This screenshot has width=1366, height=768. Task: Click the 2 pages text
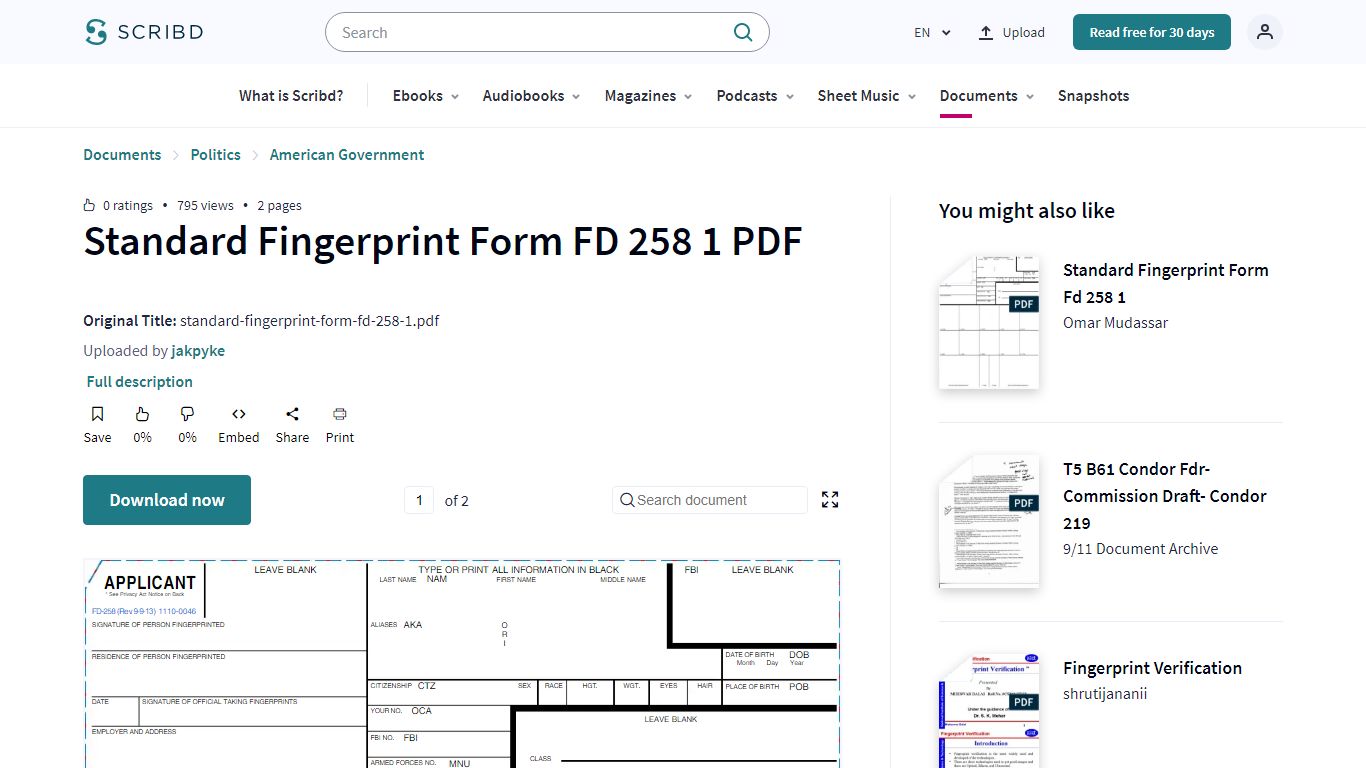click(x=279, y=205)
